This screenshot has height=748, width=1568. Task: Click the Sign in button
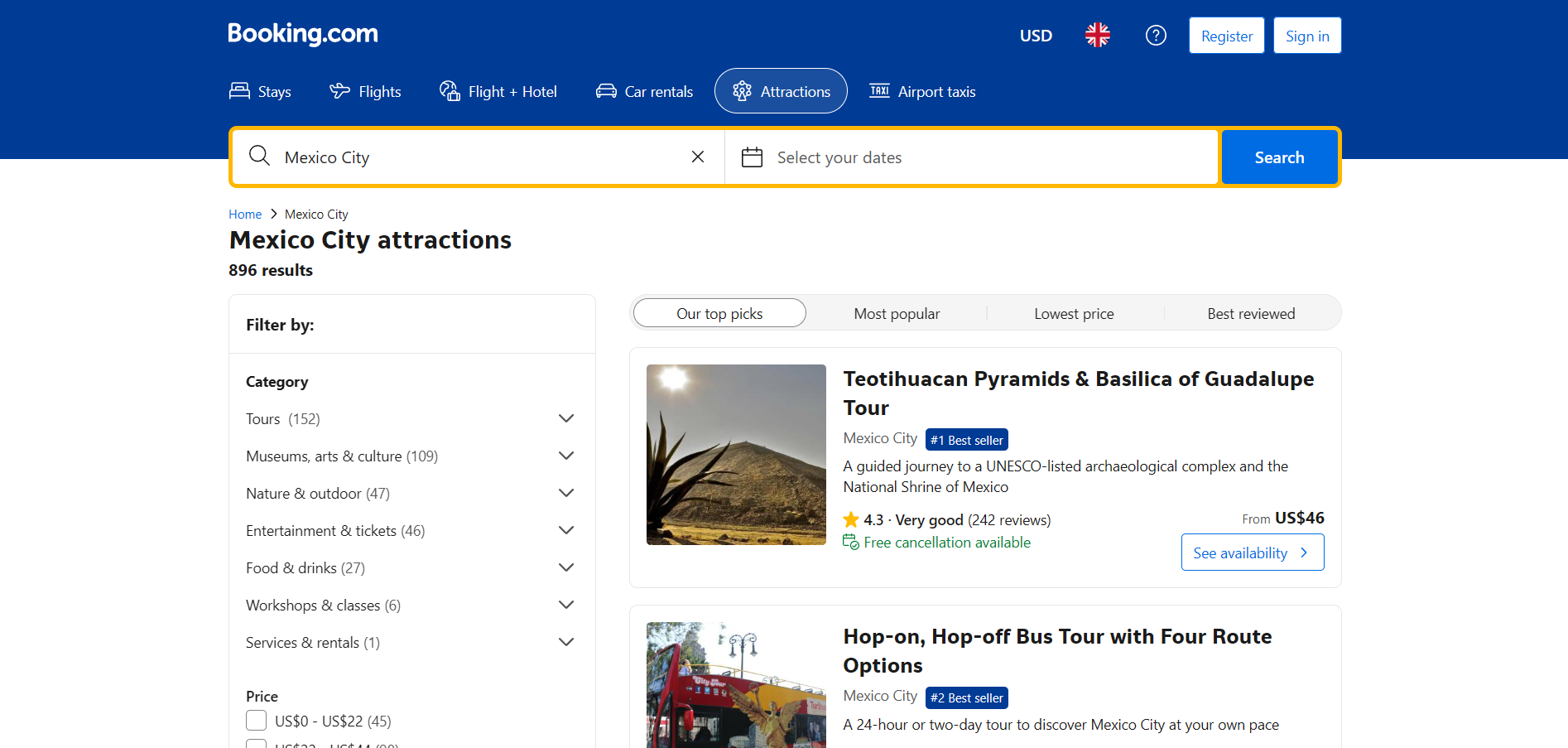[1307, 36]
